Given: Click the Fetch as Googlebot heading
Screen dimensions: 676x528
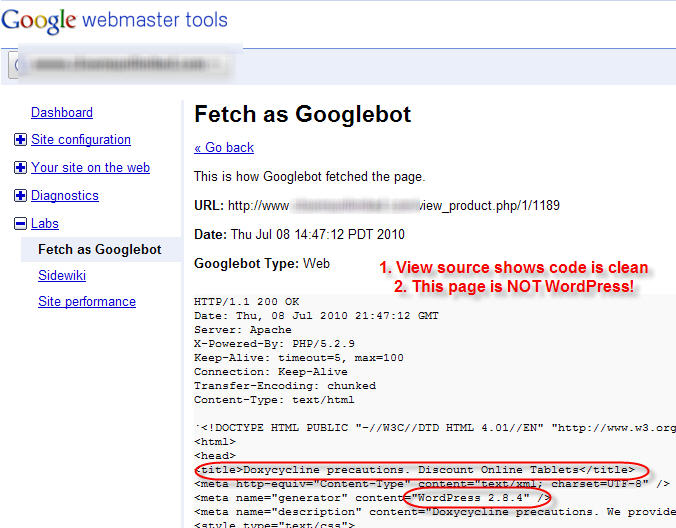Looking at the screenshot, I should point(303,114).
